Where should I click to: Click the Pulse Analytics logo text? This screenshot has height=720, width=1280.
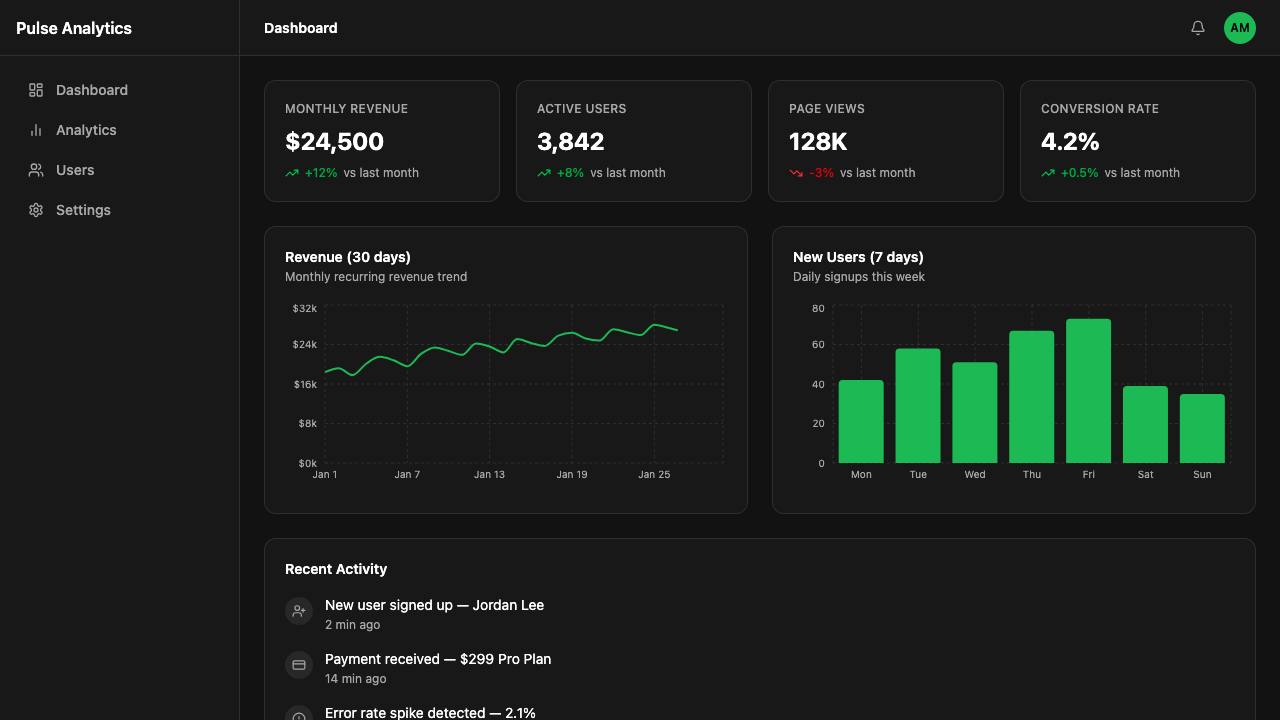[x=74, y=28]
